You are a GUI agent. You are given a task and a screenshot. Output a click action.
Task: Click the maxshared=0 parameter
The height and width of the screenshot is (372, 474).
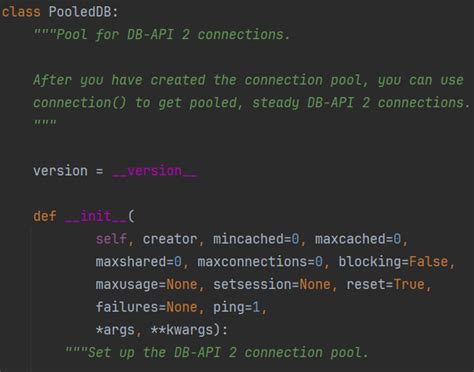click(x=138, y=262)
